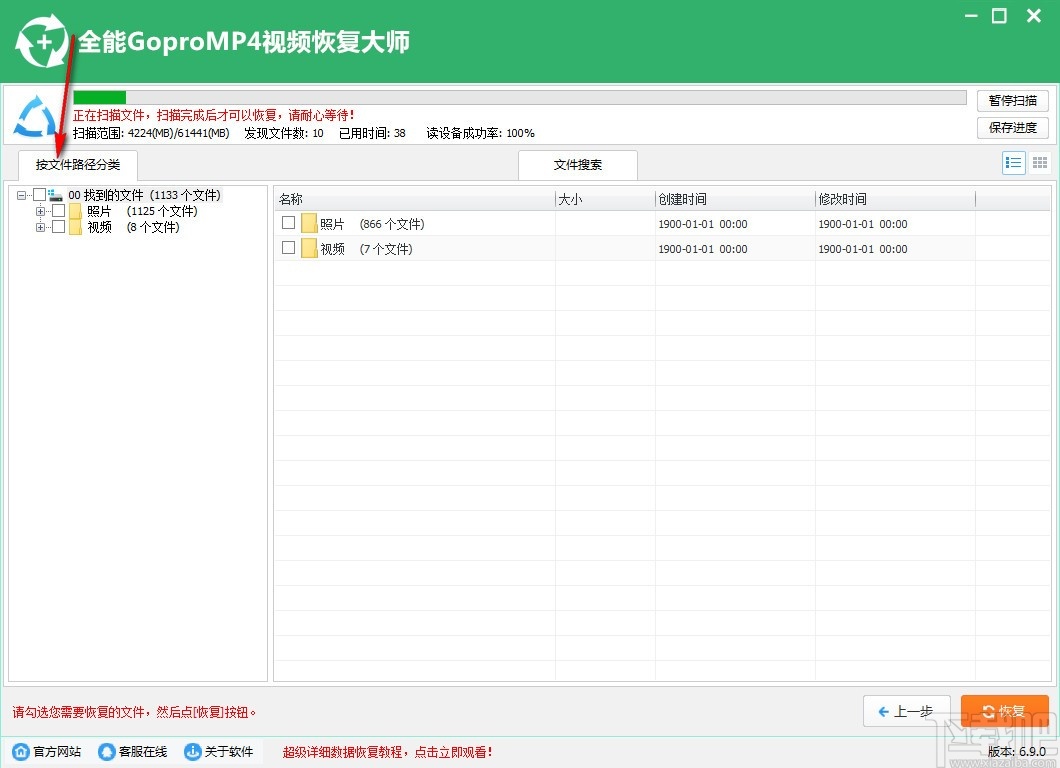
Task: Click the green scan progress bar
Action: point(519,98)
